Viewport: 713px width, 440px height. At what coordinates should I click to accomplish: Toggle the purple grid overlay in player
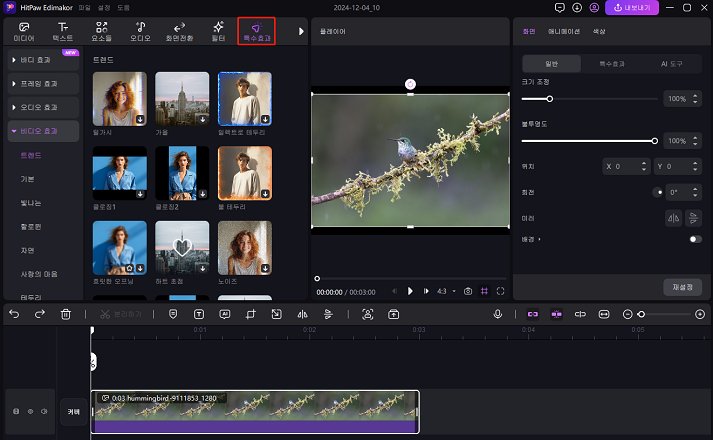pyautogui.click(x=484, y=291)
